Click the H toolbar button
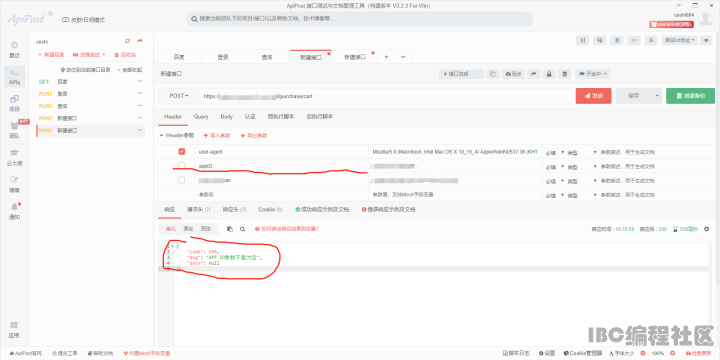Screen dimensions: 720x360 coord(582,40)
